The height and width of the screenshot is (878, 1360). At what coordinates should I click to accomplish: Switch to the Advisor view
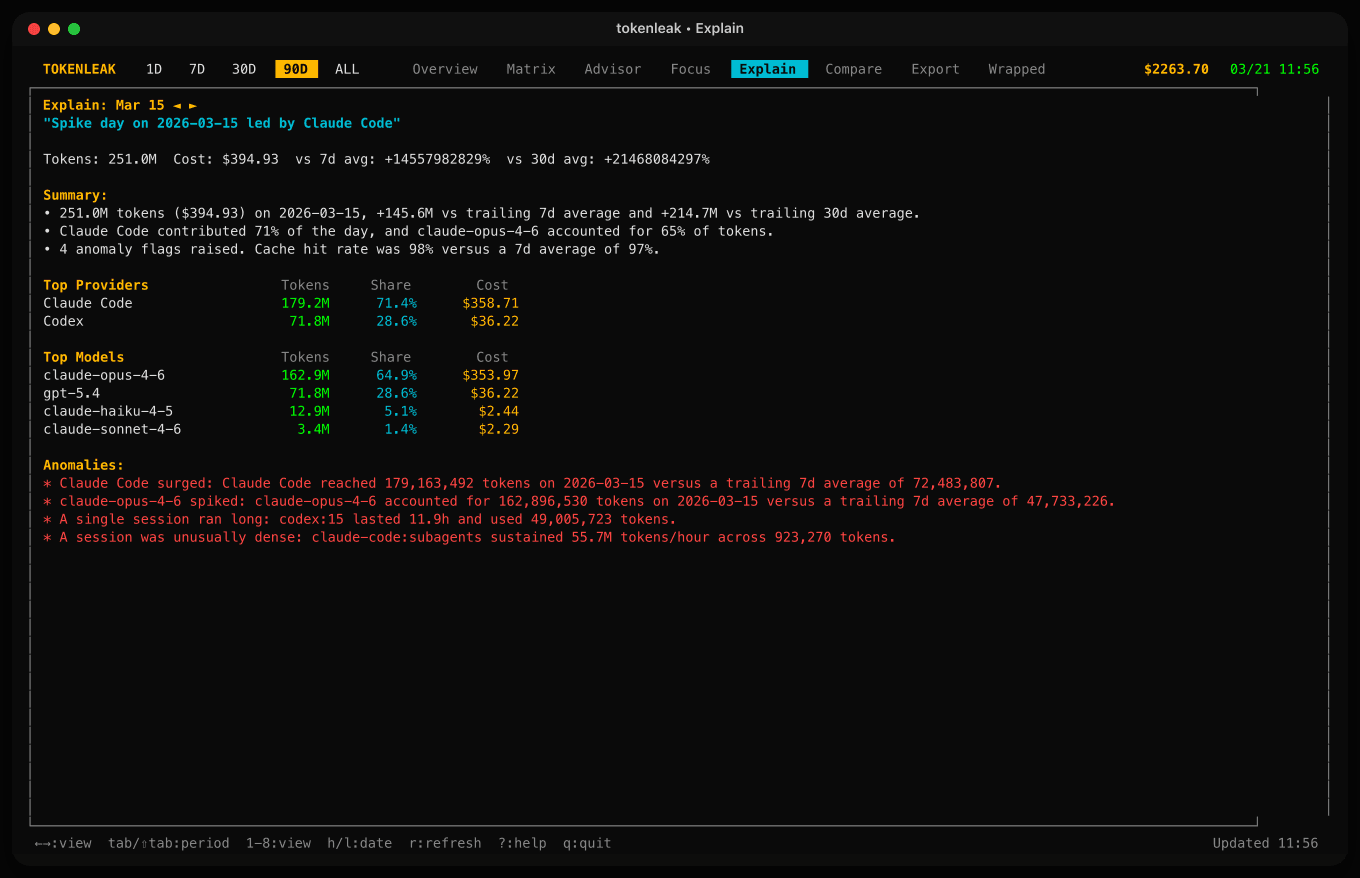point(613,69)
